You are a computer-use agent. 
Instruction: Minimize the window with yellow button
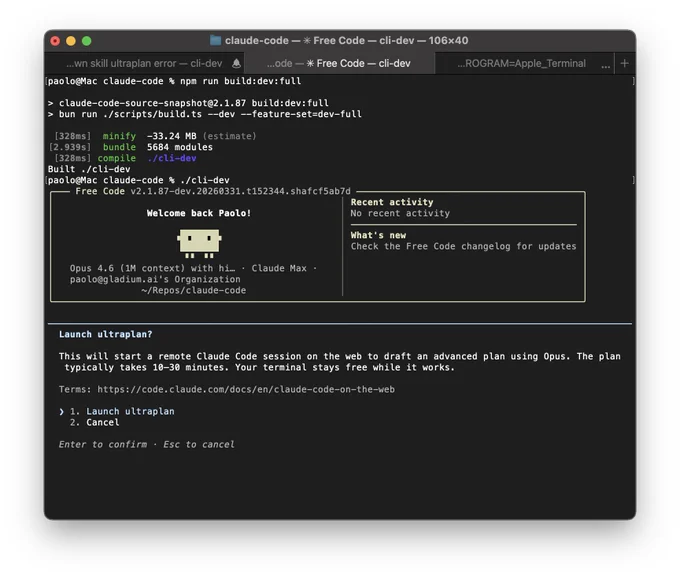point(71,41)
